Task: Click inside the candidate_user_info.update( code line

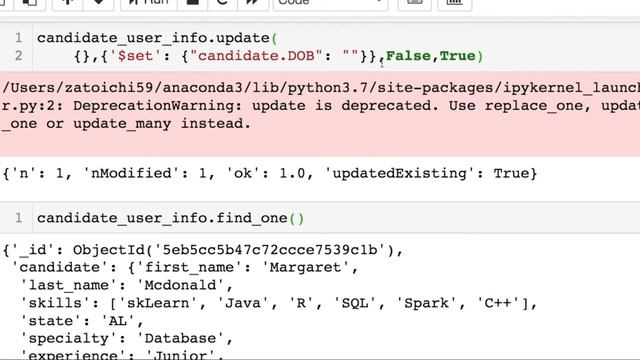Action: [158, 38]
